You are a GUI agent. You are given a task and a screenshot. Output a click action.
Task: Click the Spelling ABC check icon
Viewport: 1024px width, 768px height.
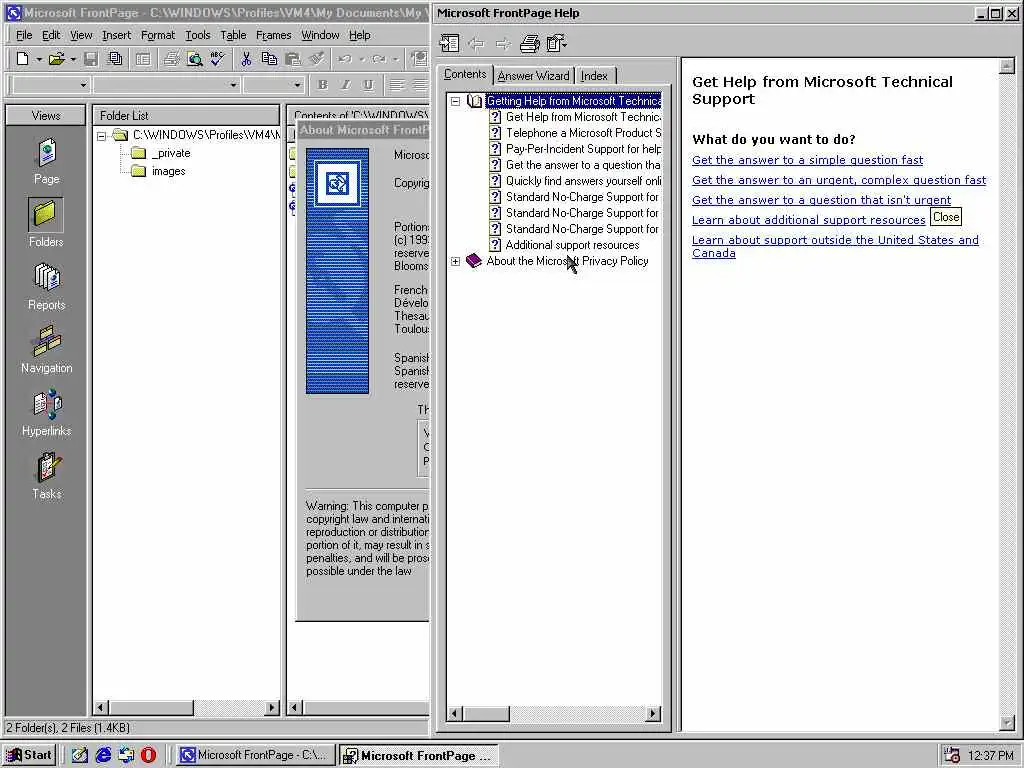217,59
